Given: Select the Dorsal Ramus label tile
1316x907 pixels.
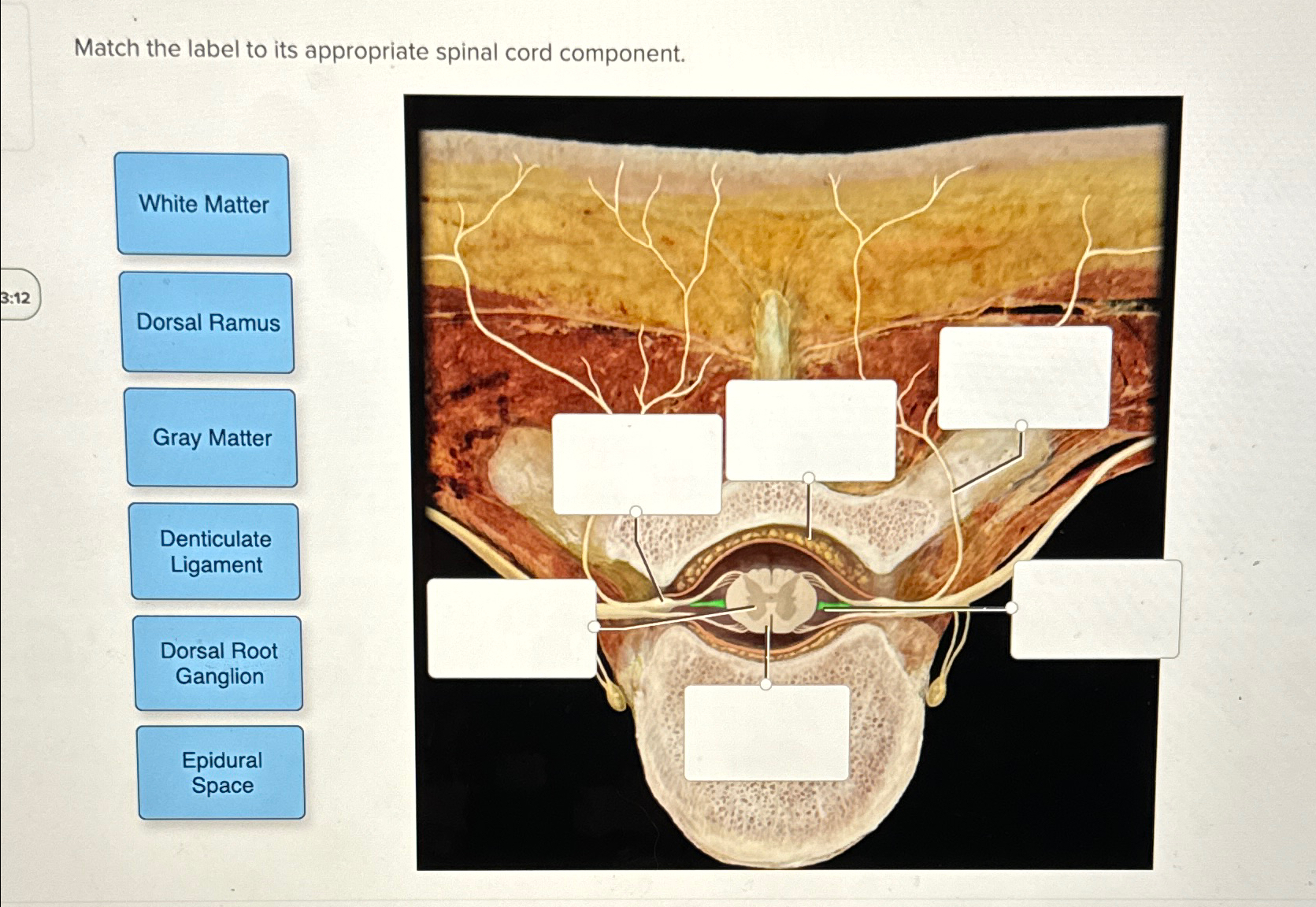Looking at the screenshot, I should click(208, 322).
